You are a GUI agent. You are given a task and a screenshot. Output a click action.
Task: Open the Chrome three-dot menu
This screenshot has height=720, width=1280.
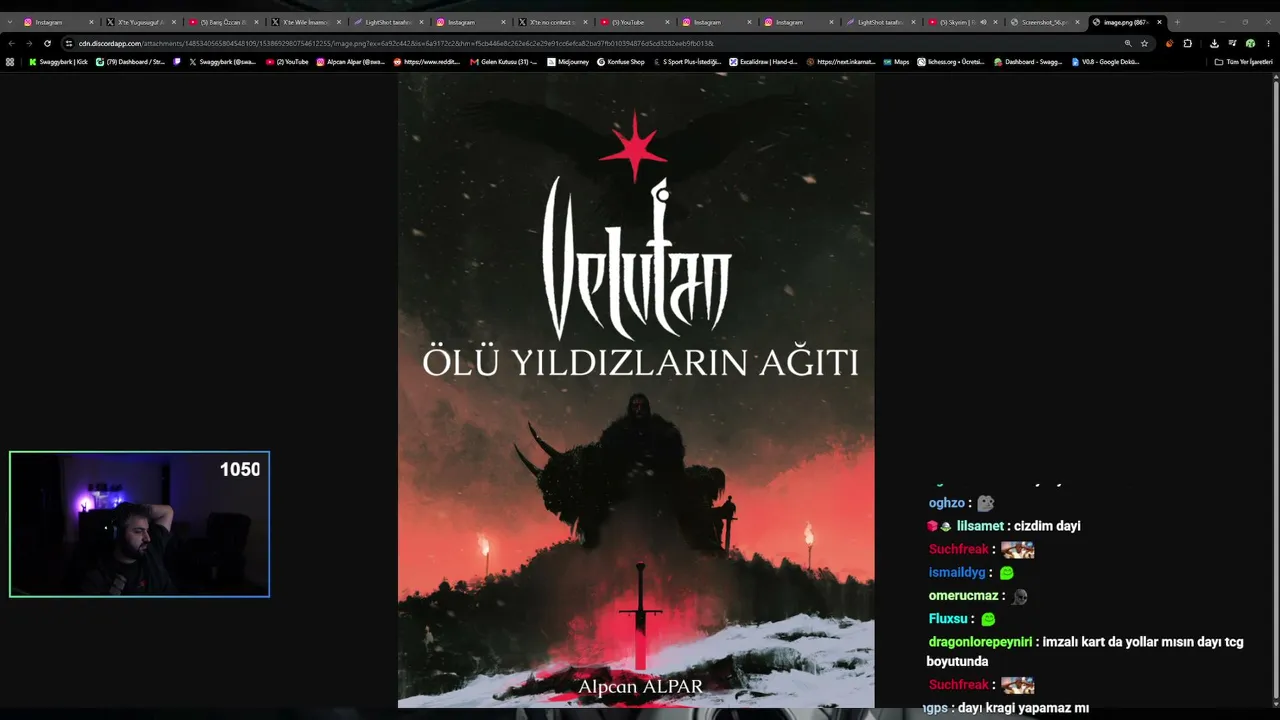click(x=1268, y=43)
